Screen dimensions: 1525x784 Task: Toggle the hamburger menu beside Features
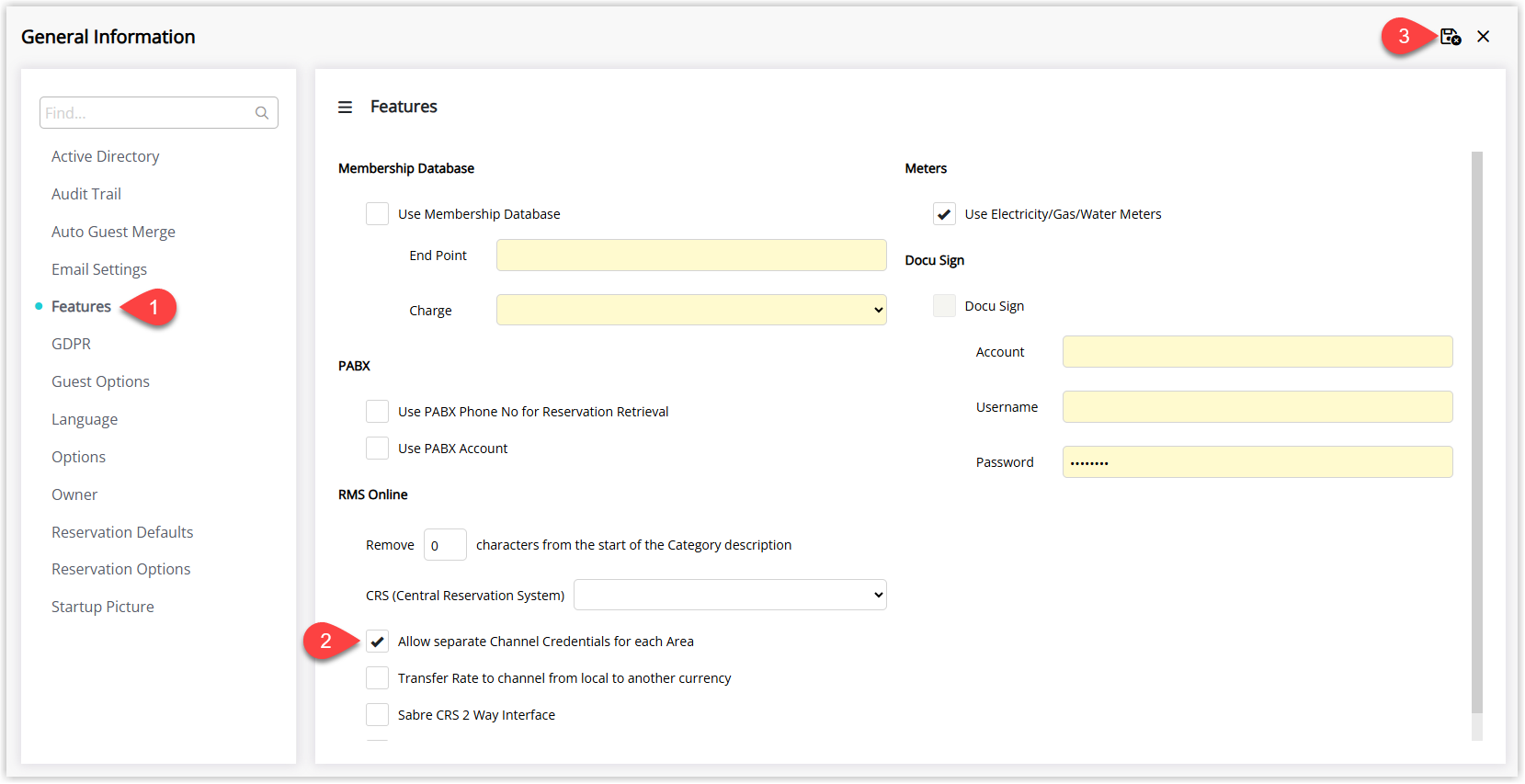pyautogui.click(x=345, y=108)
